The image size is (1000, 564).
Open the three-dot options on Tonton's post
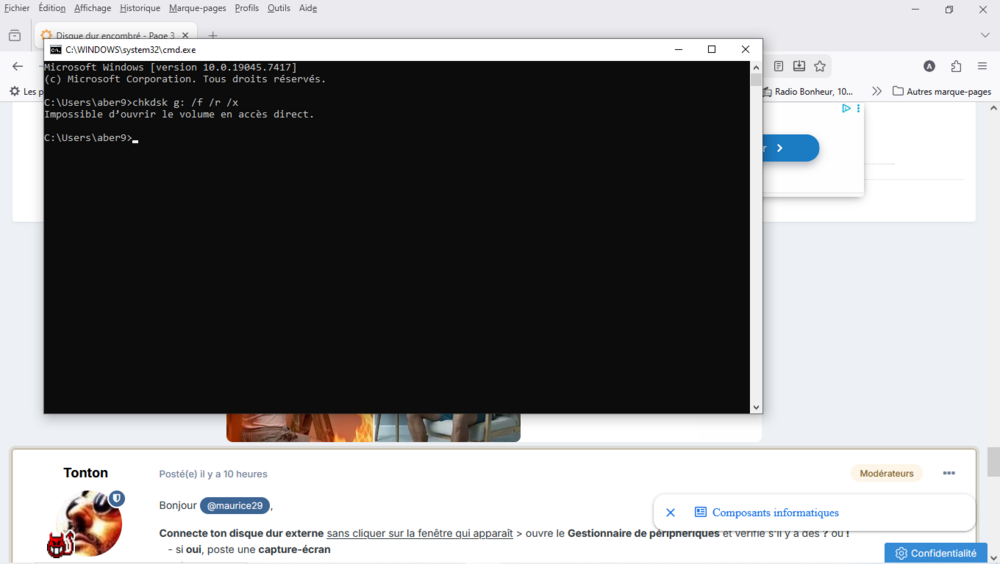(x=949, y=473)
